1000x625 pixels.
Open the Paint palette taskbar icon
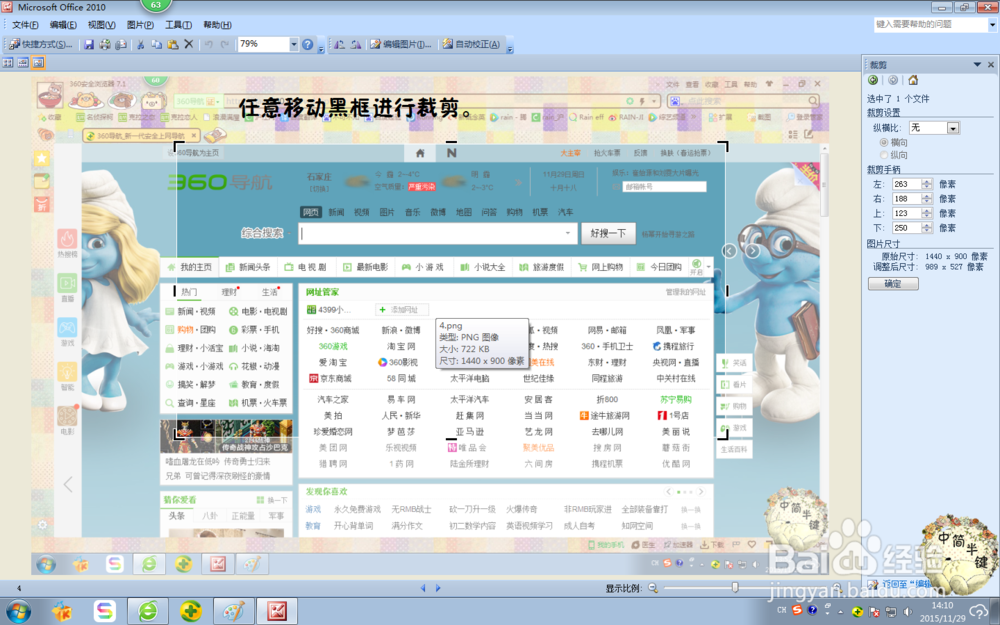coord(233,612)
